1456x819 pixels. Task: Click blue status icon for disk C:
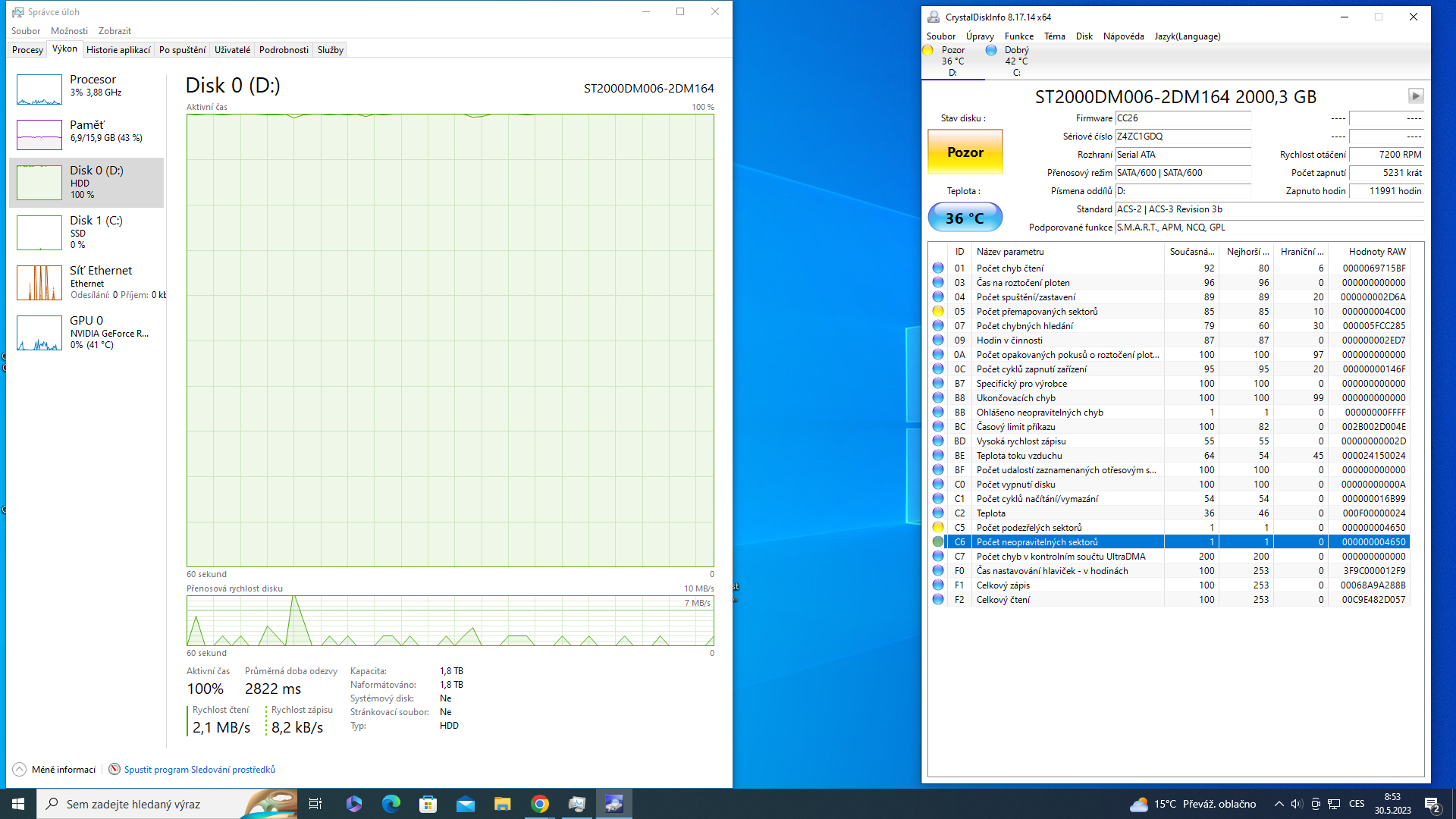coord(991,50)
